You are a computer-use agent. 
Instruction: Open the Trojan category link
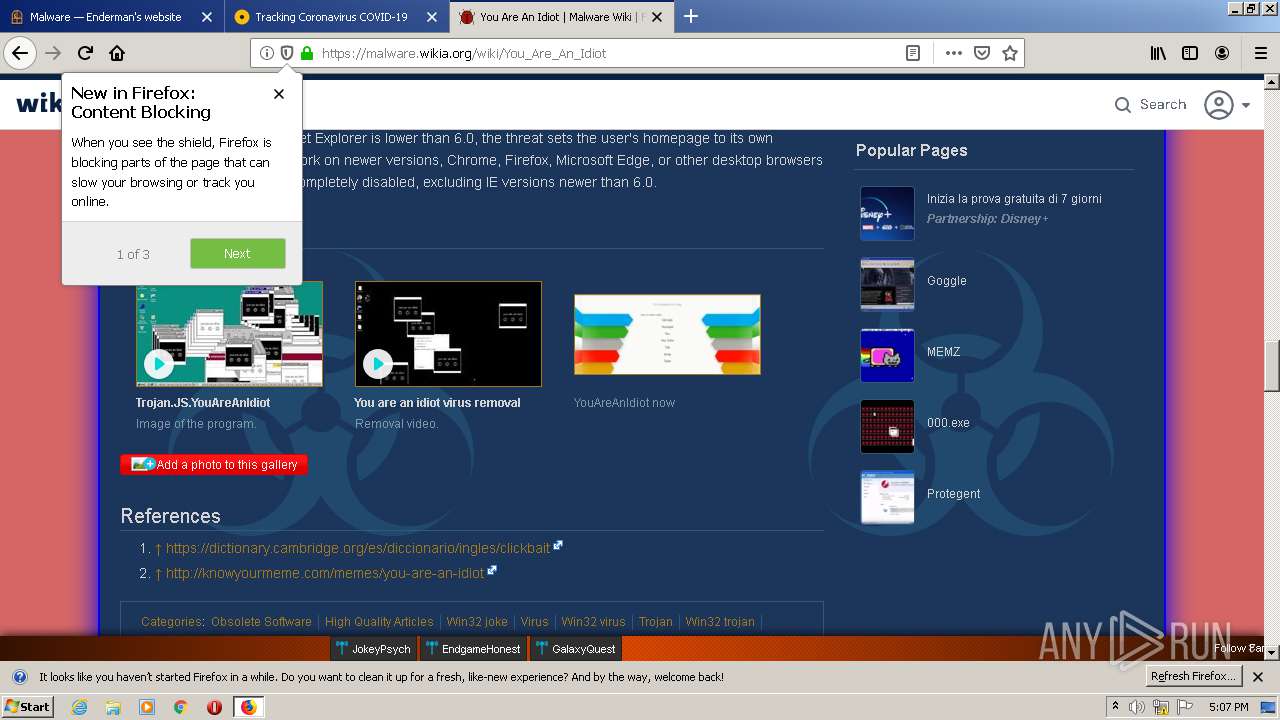(655, 621)
